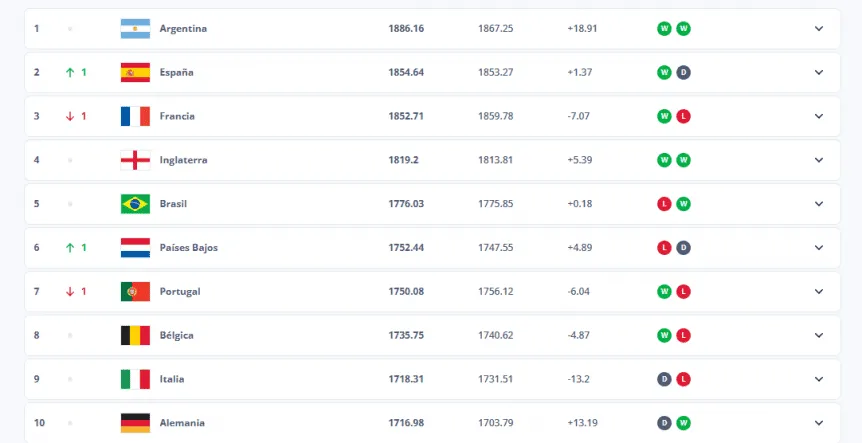
Task: Click the España flag icon
Action: [x=134, y=72]
